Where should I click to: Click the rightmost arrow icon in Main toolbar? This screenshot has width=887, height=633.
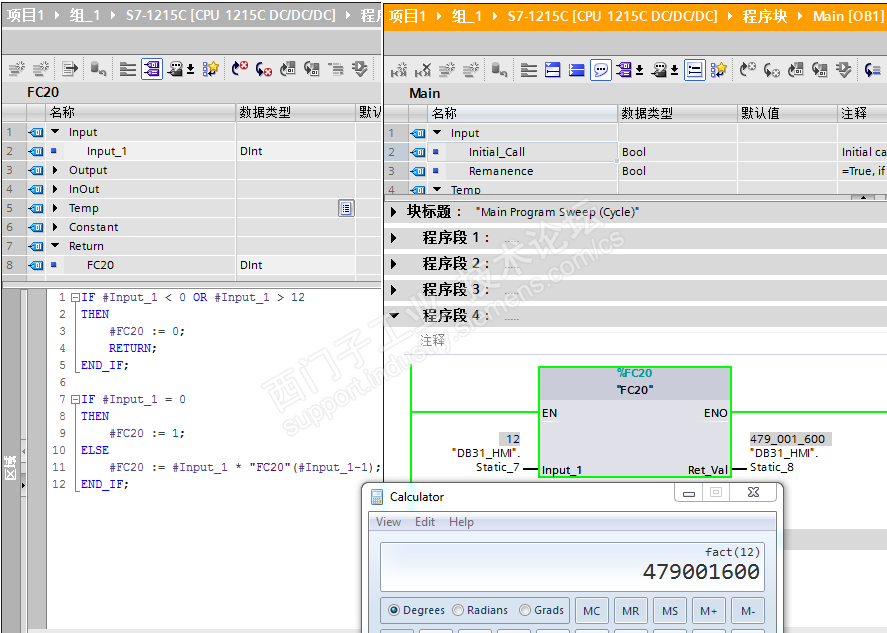tap(873, 70)
